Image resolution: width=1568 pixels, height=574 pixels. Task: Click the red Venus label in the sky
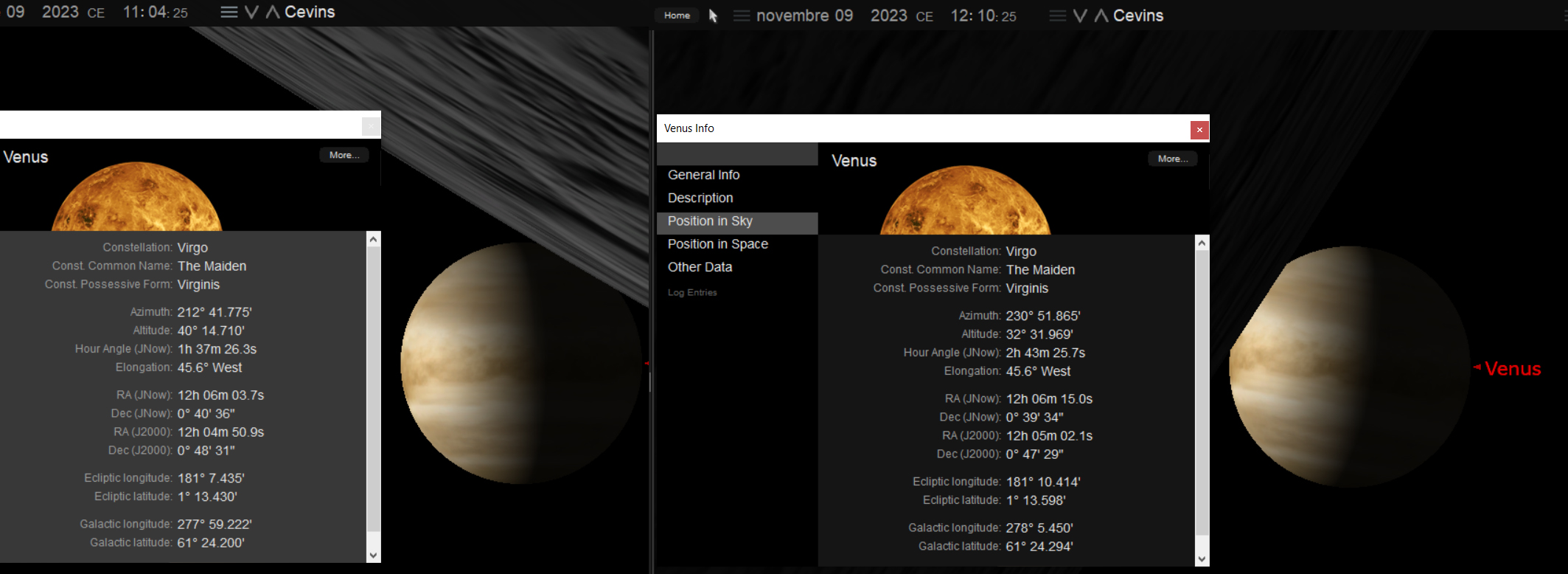[x=1512, y=369]
